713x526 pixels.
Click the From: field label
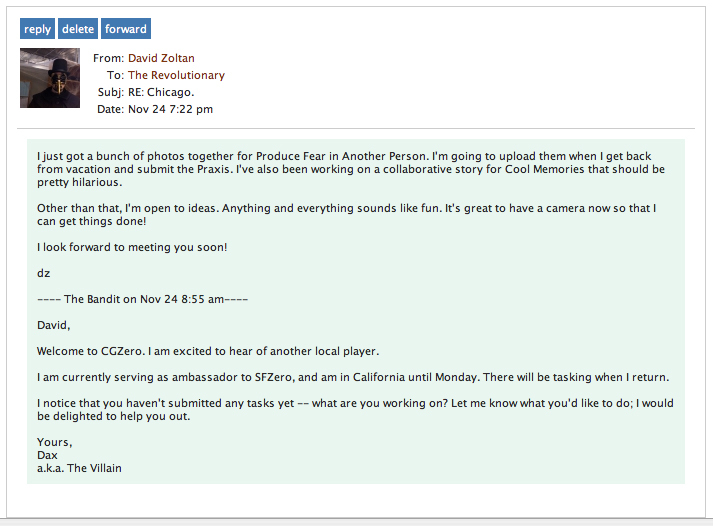[x=108, y=58]
